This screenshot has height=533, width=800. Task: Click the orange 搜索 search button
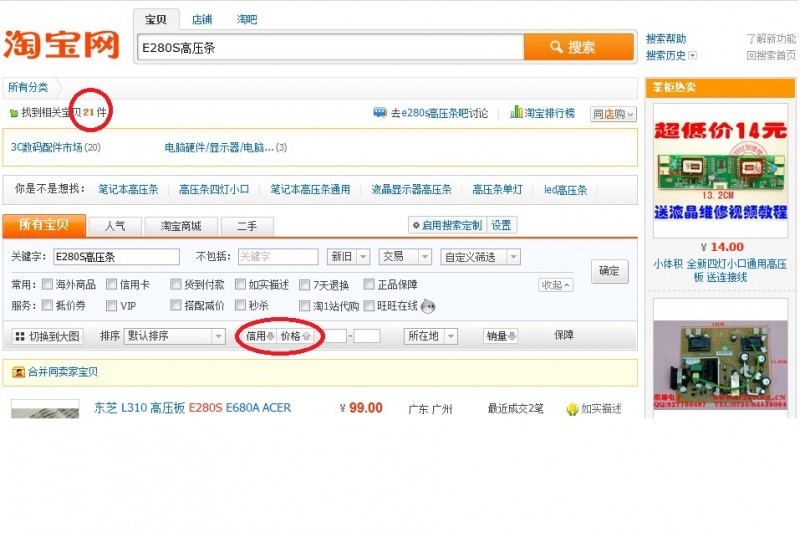pyautogui.click(x=579, y=47)
